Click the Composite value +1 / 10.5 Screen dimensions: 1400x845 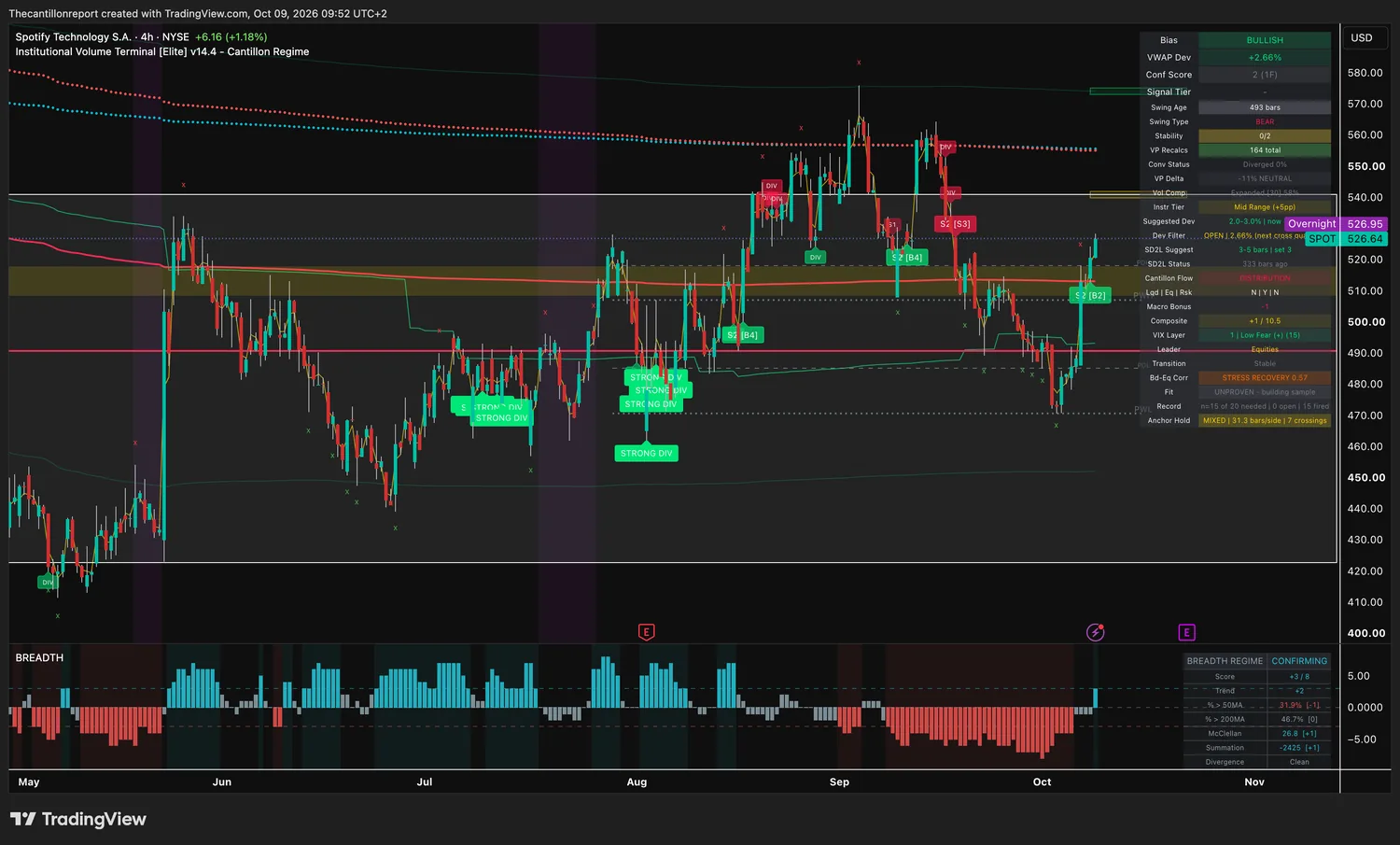coord(1265,321)
